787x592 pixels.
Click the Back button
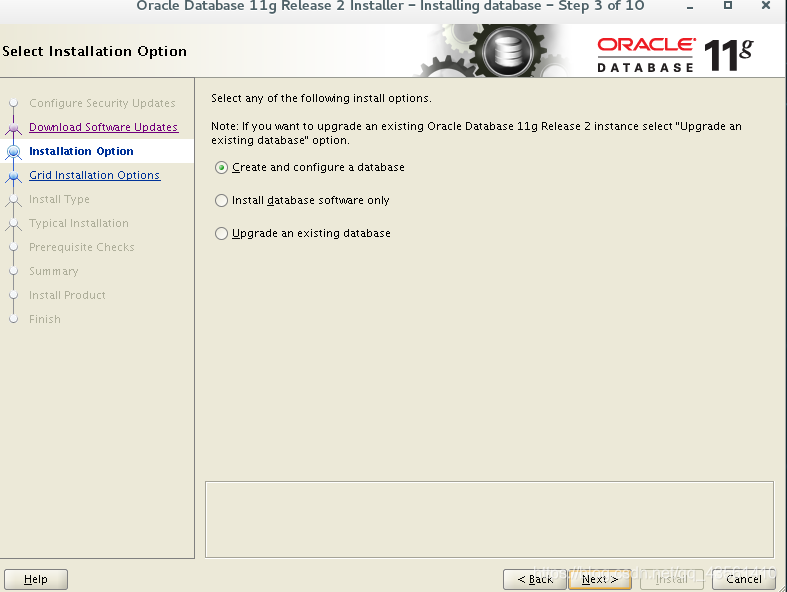[535, 579]
